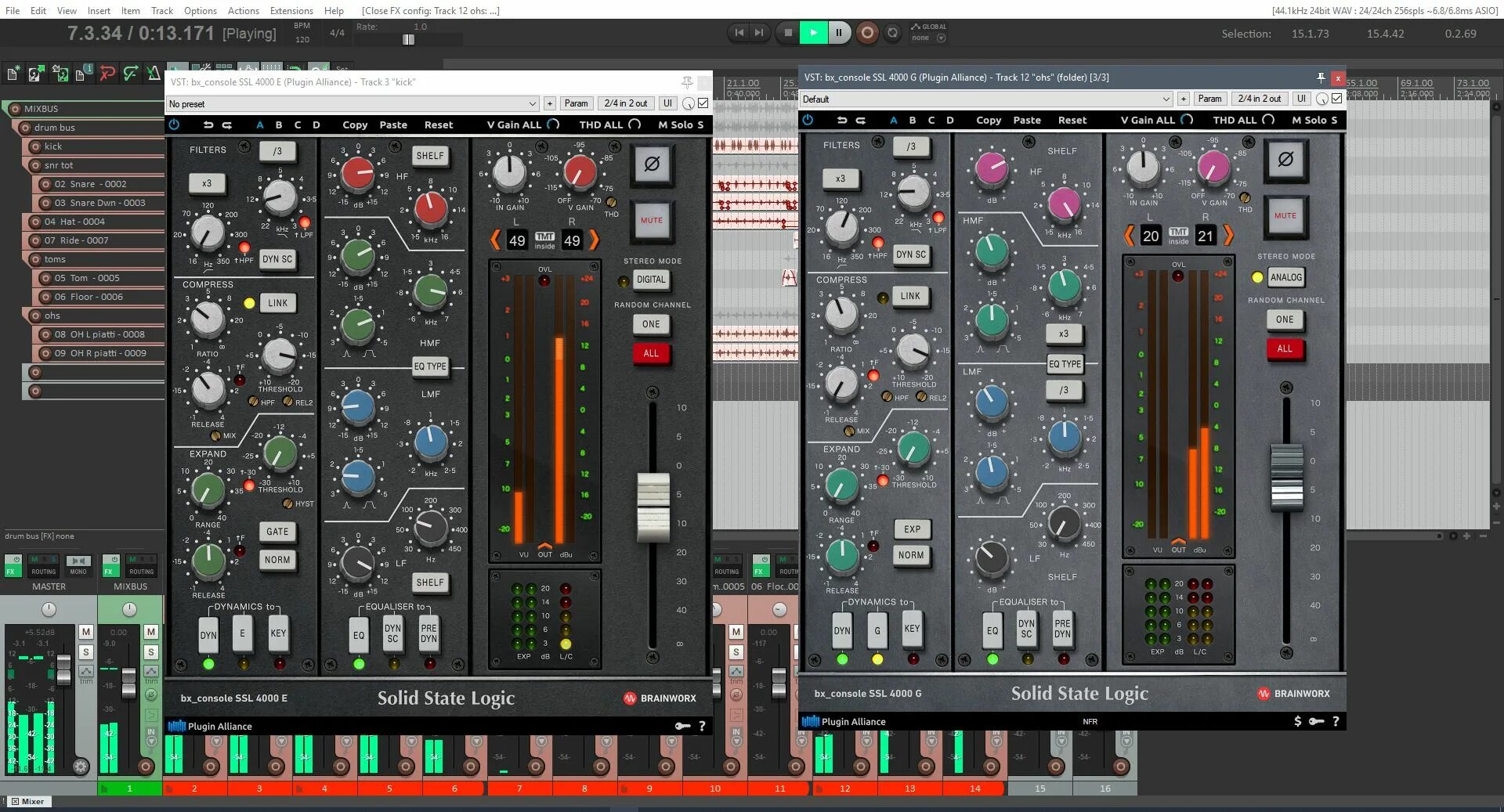The height and width of the screenshot is (812, 1504).
Task: Click the Param button in SSL 4000 E window
Action: tap(576, 103)
